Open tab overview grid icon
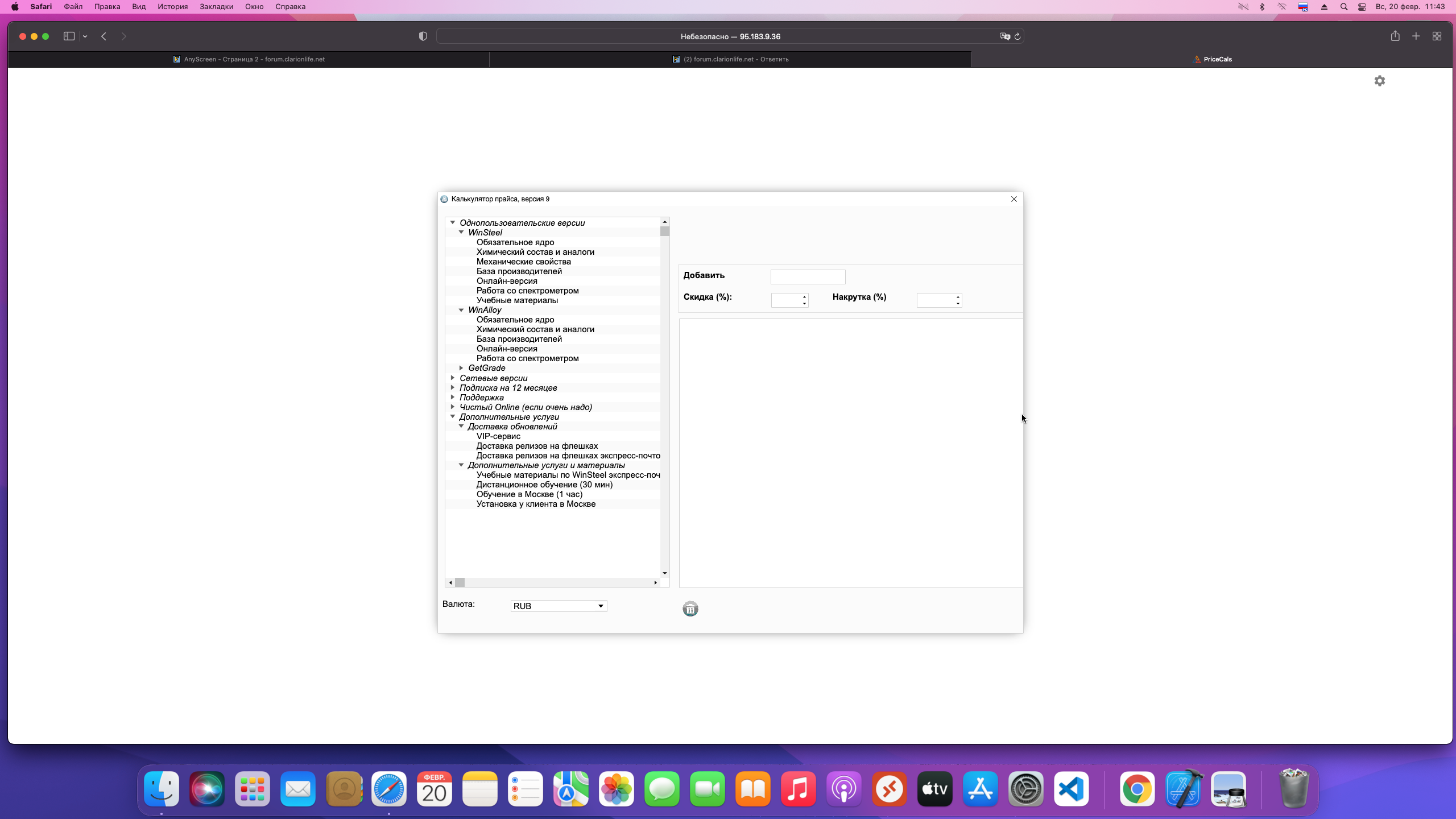This screenshot has width=1456, height=819. [x=1437, y=36]
